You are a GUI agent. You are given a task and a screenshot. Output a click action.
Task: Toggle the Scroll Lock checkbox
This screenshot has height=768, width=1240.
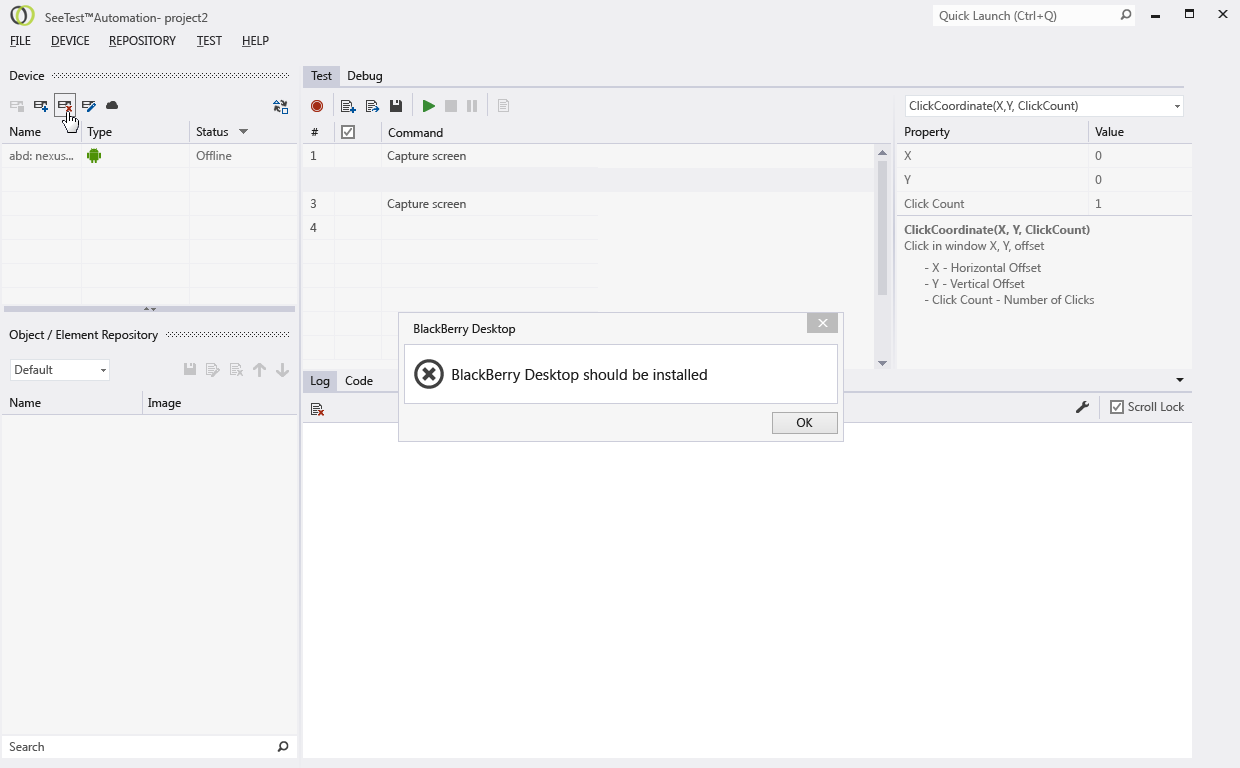pyautogui.click(x=1117, y=407)
